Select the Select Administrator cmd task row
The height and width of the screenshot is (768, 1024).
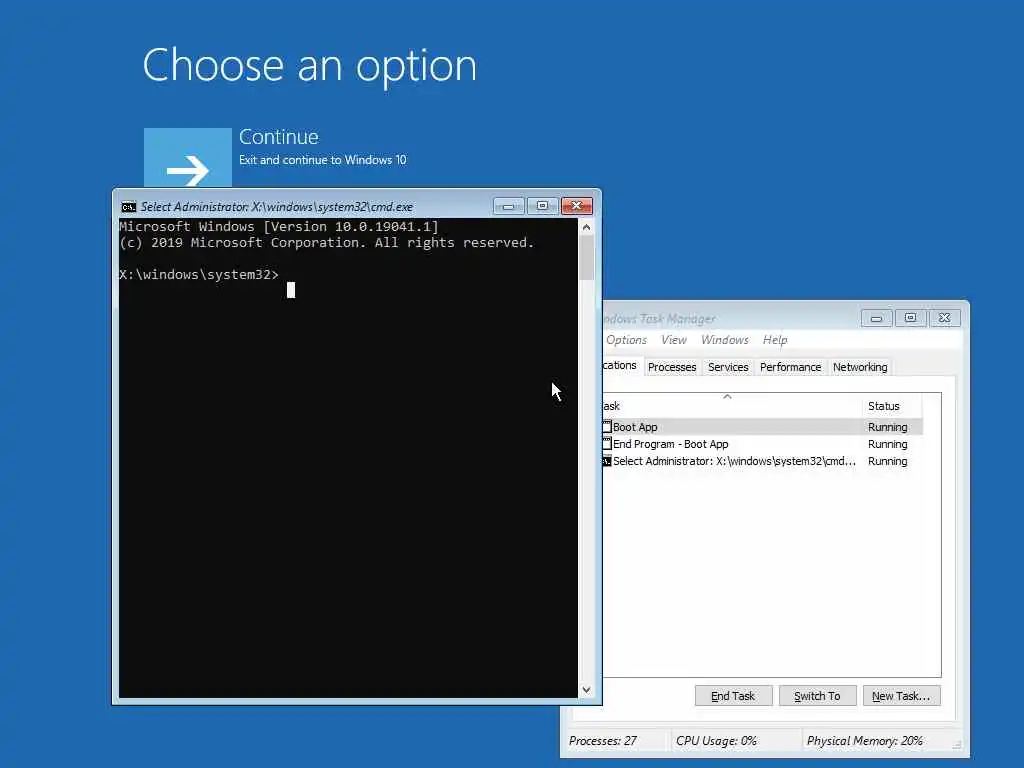(x=762, y=461)
